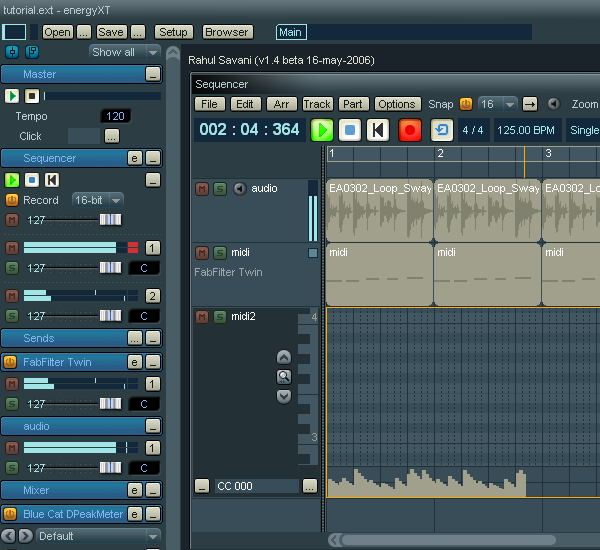Click the red record button
The image size is (600, 550).
[x=410, y=130]
